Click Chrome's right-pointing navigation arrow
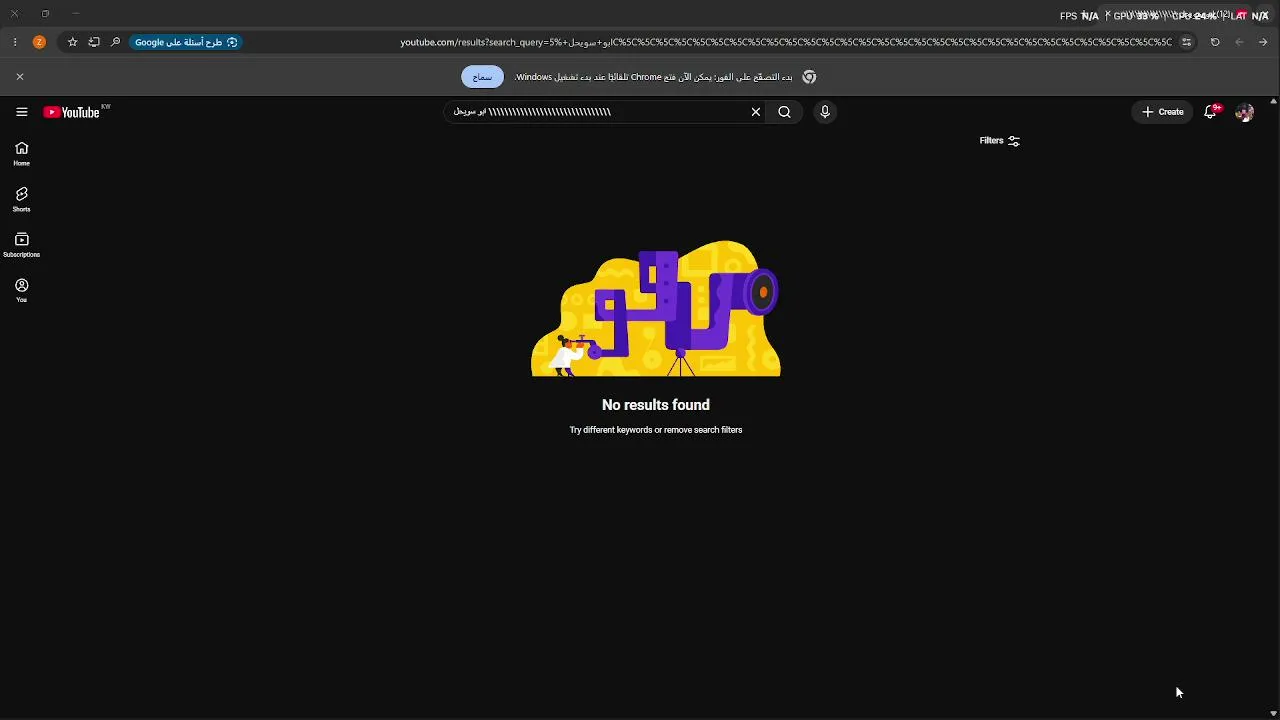 coord(1263,42)
